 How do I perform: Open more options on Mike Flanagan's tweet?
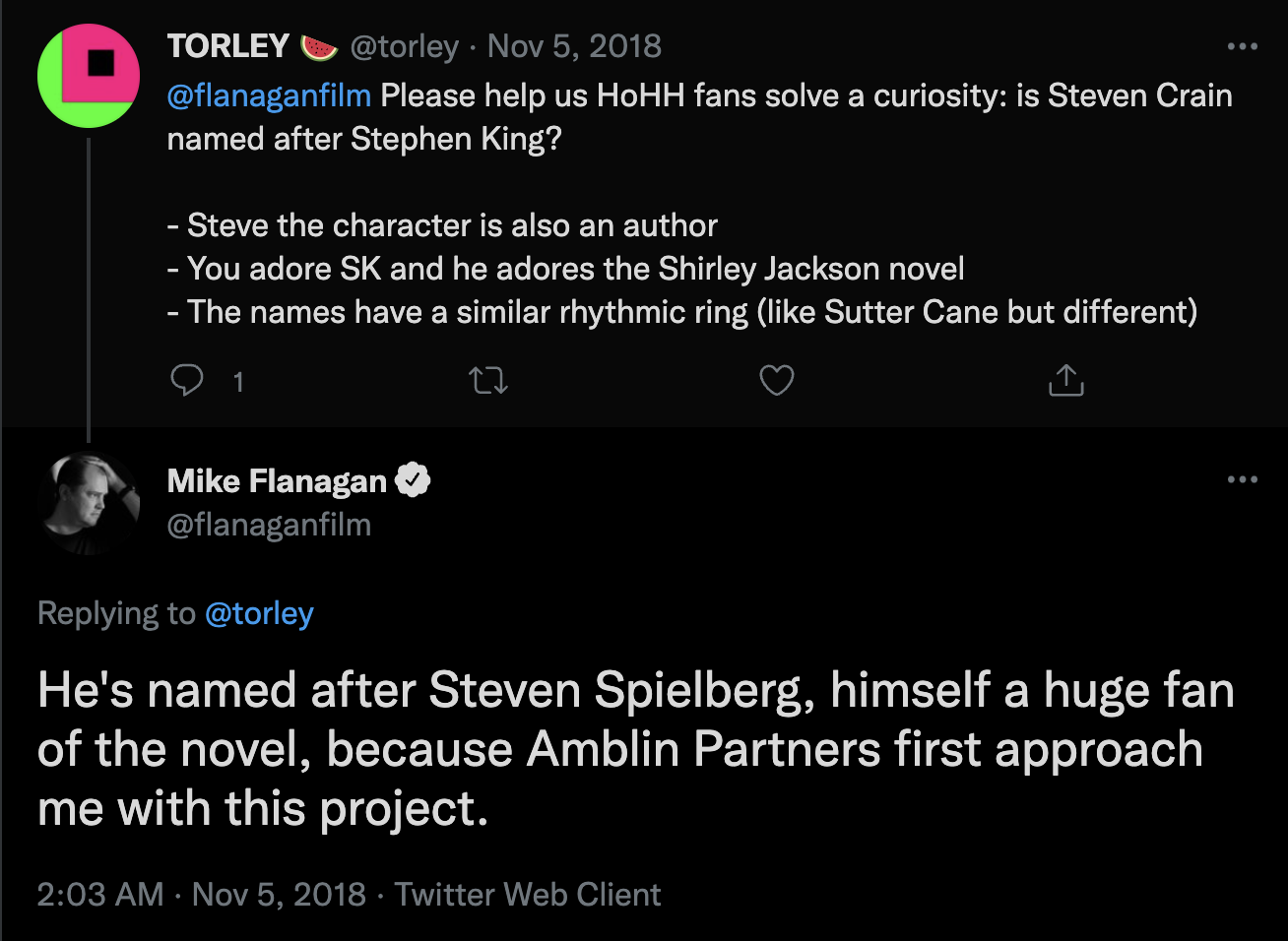pos(1243,480)
